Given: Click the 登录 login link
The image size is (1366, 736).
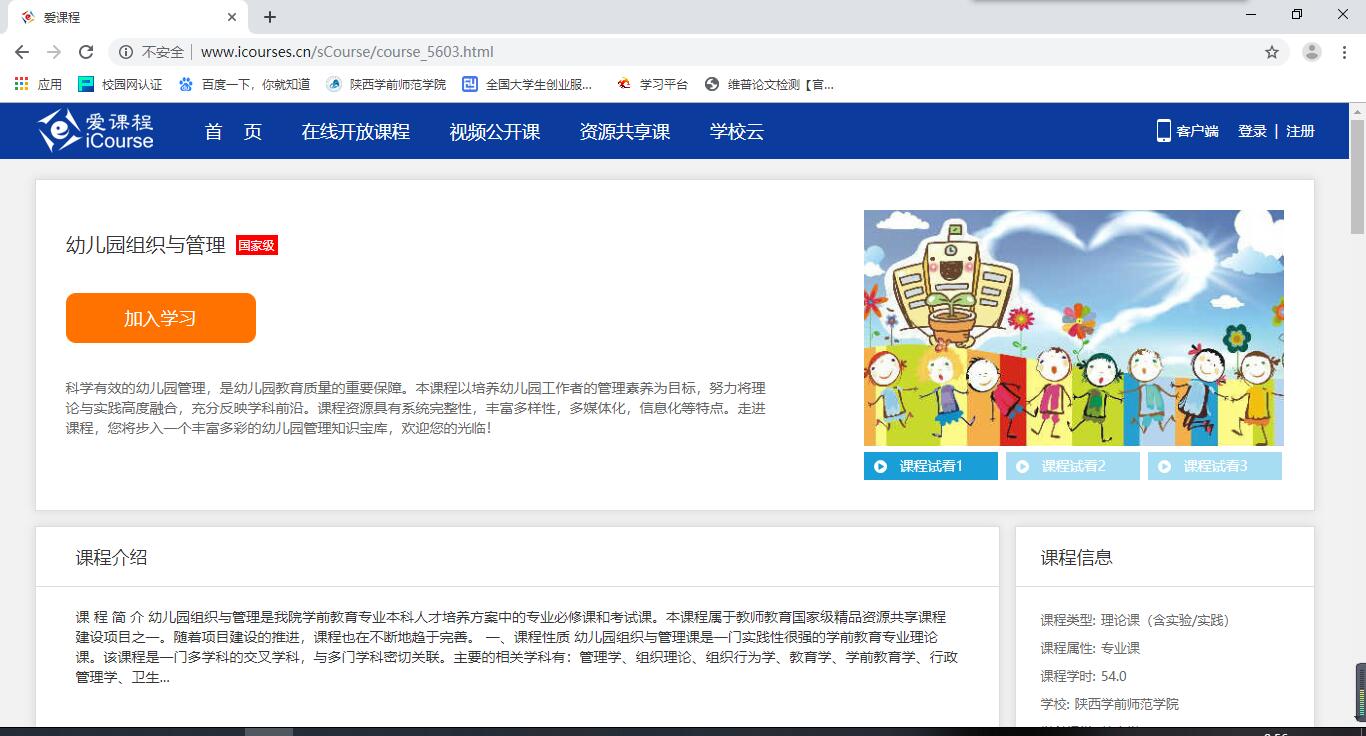Looking at the screenshot, I should [1252, 131].
